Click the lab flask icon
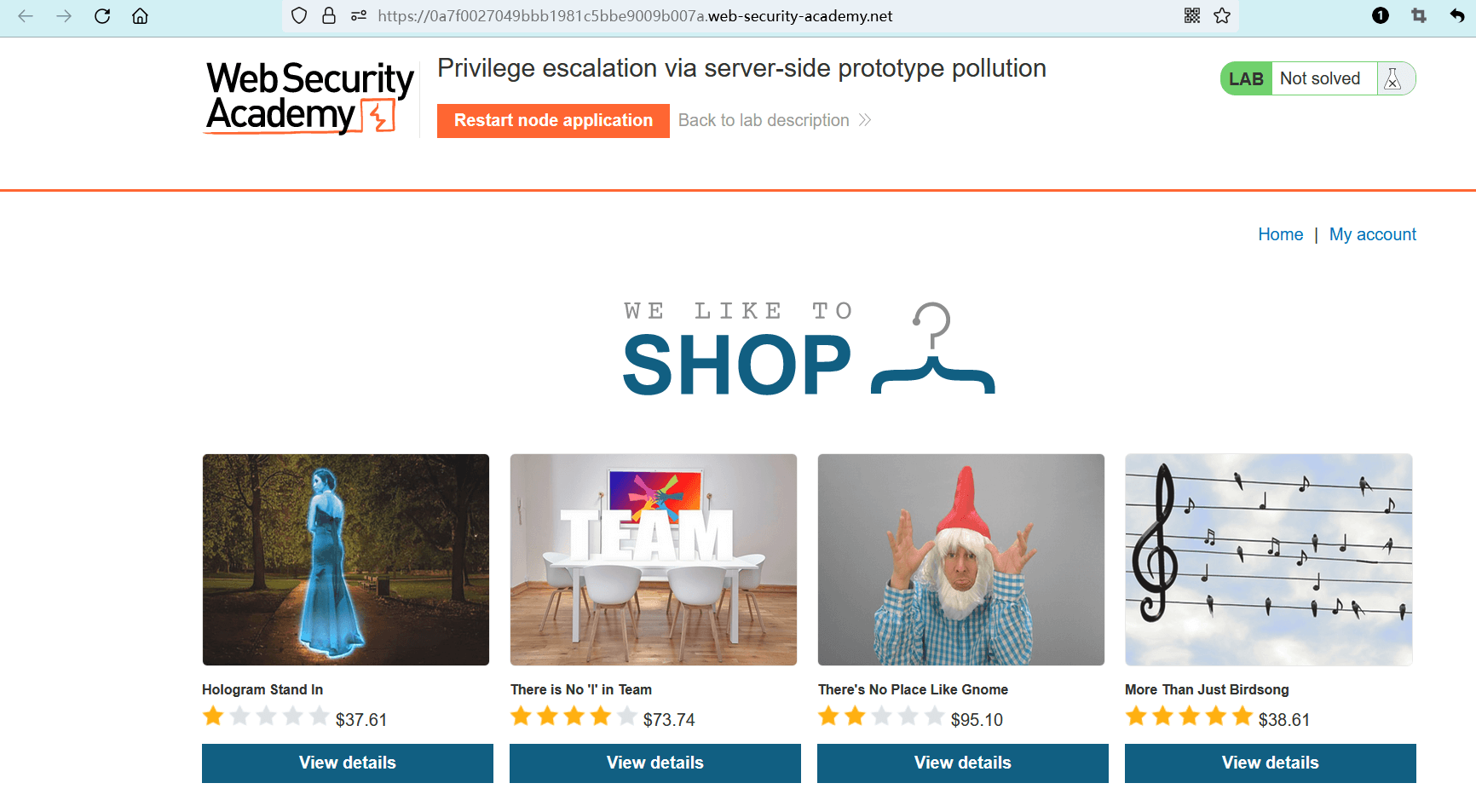This screenshot has height=812, width=1476. coord(1393,78)
